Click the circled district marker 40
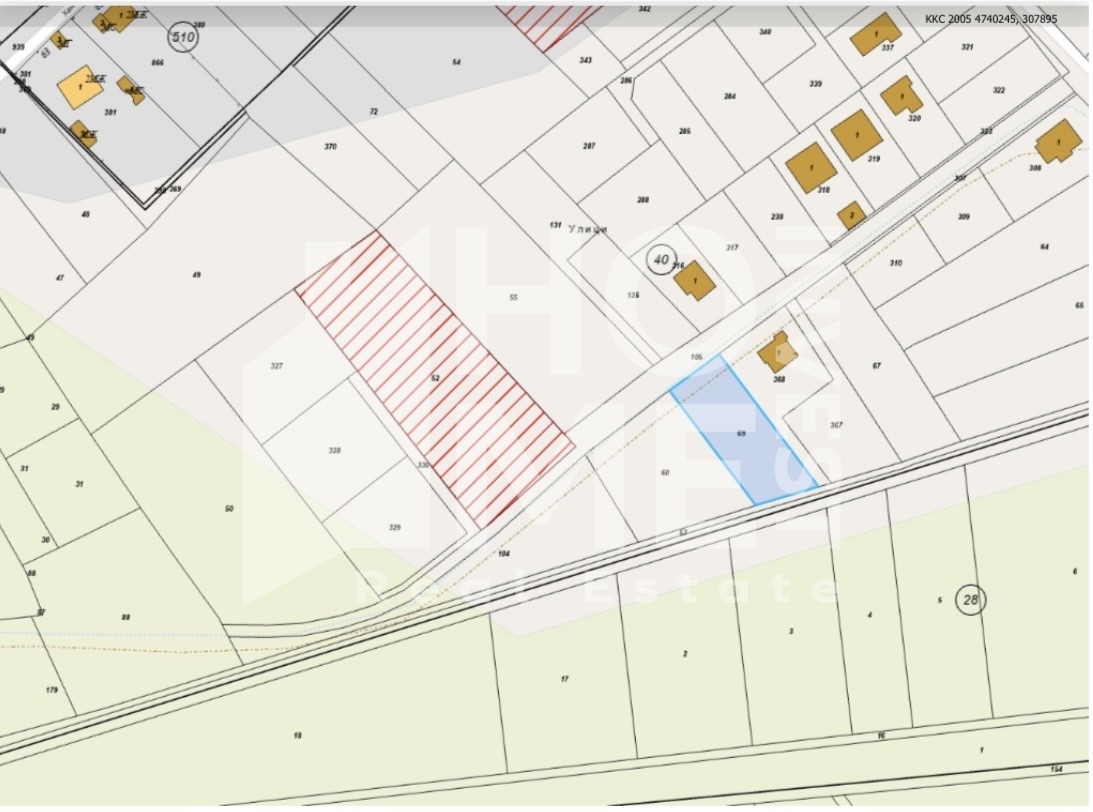Screen dimensions: 1093x812 click(x=660, y=259)
